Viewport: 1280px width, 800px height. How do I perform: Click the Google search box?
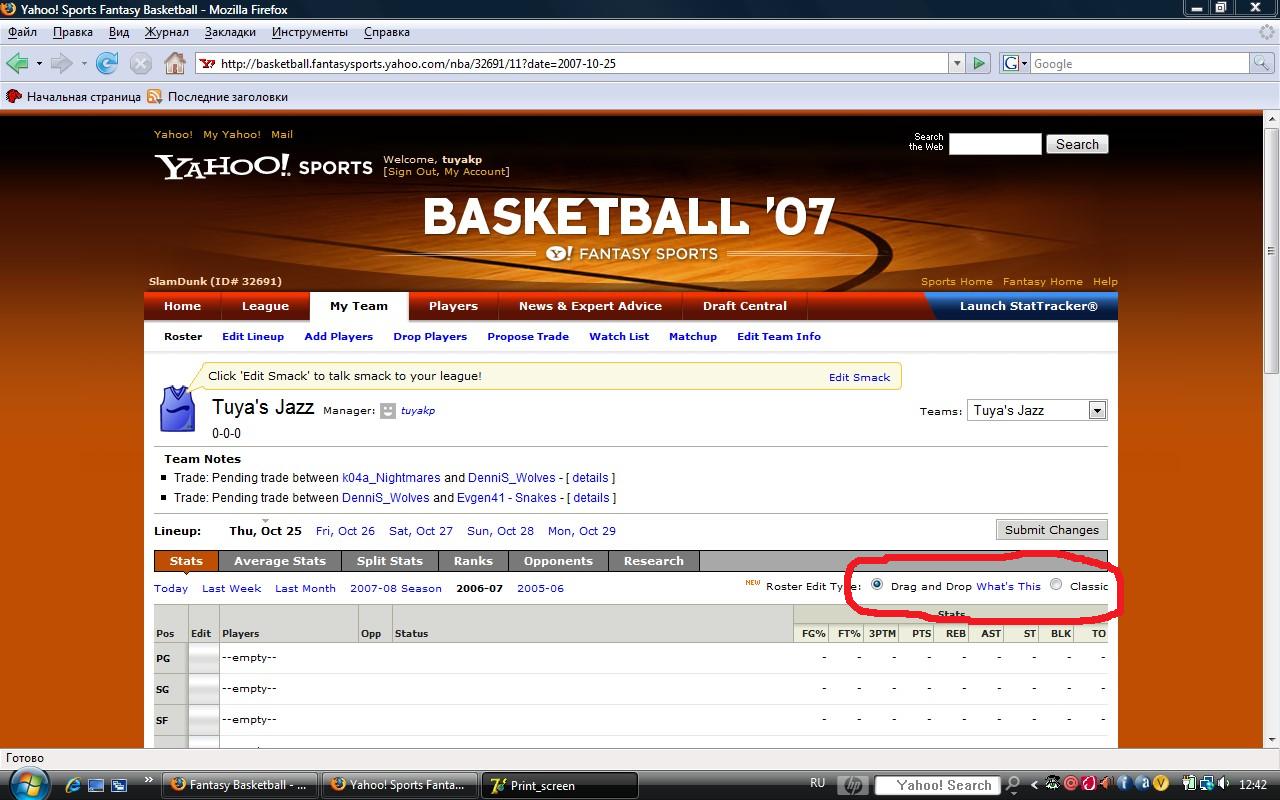click(x=1140, y=63)
